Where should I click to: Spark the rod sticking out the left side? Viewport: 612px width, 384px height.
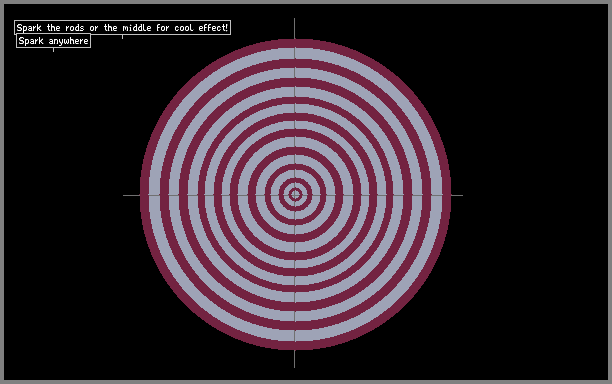pos(132,195)
